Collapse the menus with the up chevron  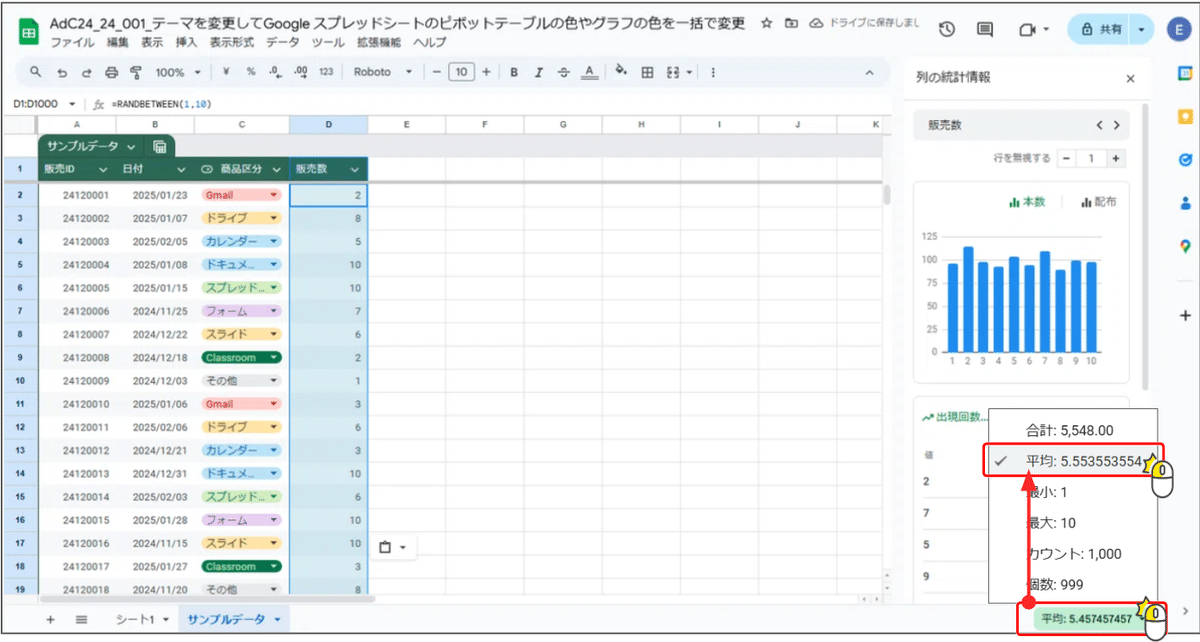[870, 72]
